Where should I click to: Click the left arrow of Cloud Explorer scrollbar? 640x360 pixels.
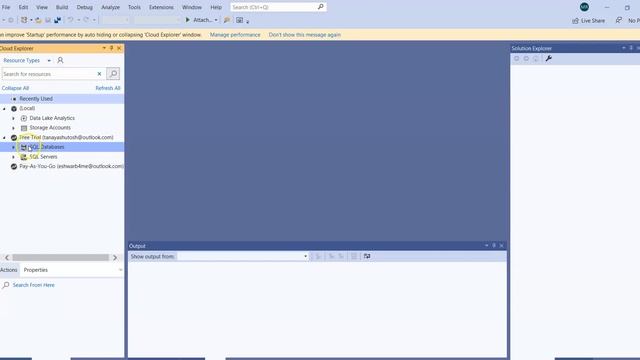(7, 258)
